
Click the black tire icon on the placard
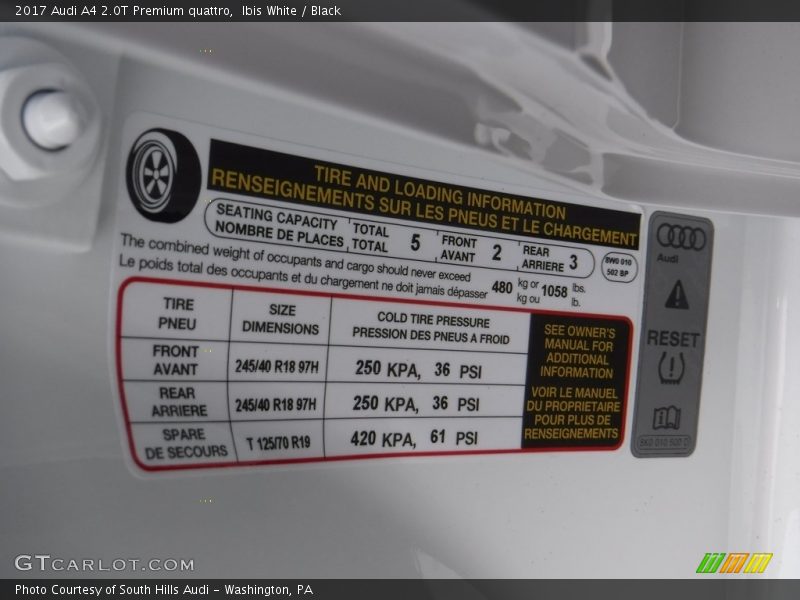(x=163, y=175)
